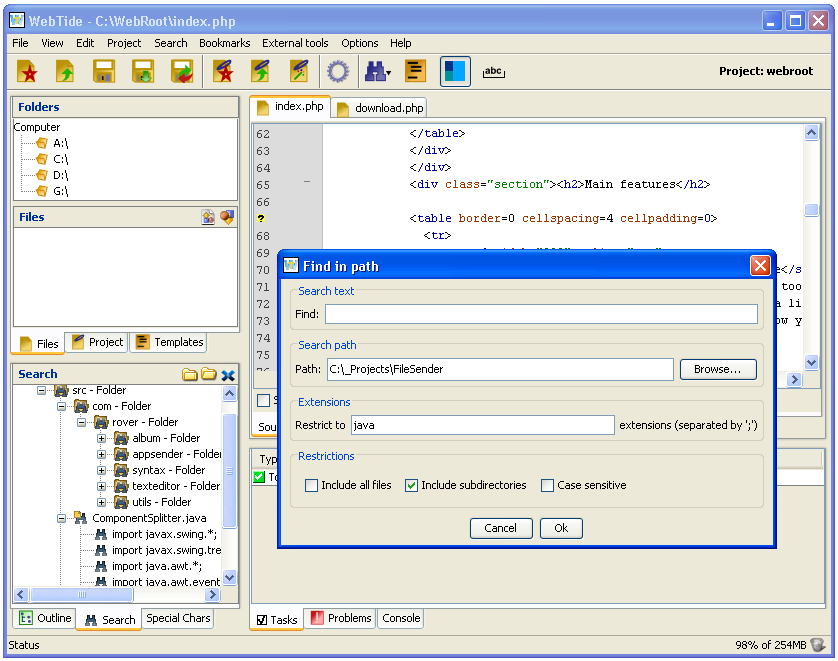Click the shield icon in the Files panel header
This screenshot has width=838, height=661.
pos(227,217)
